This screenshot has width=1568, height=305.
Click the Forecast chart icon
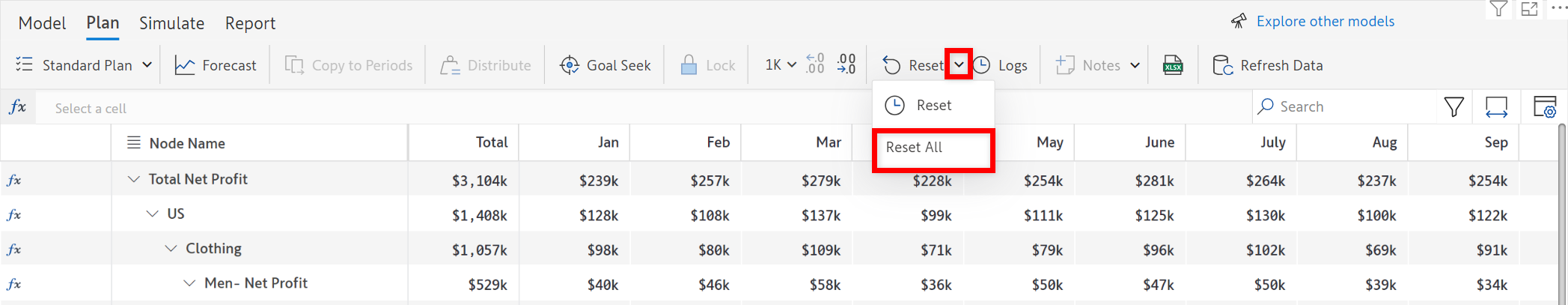click(x=185, y=66)
